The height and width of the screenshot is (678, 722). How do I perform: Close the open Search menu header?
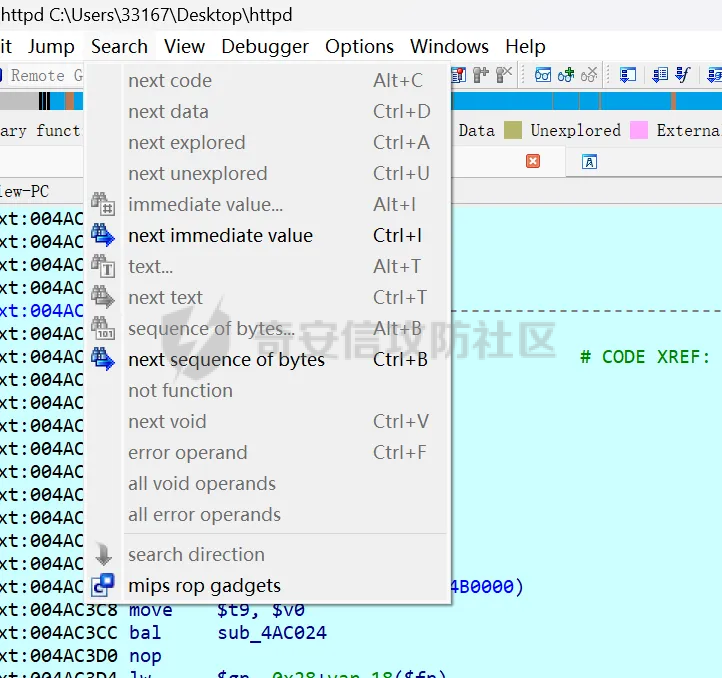click(119, 47)
